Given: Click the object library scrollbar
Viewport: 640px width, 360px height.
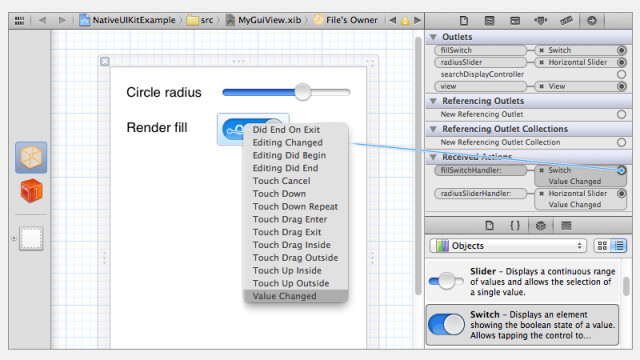Looking at the screenshot, I should tap(626, 286).
